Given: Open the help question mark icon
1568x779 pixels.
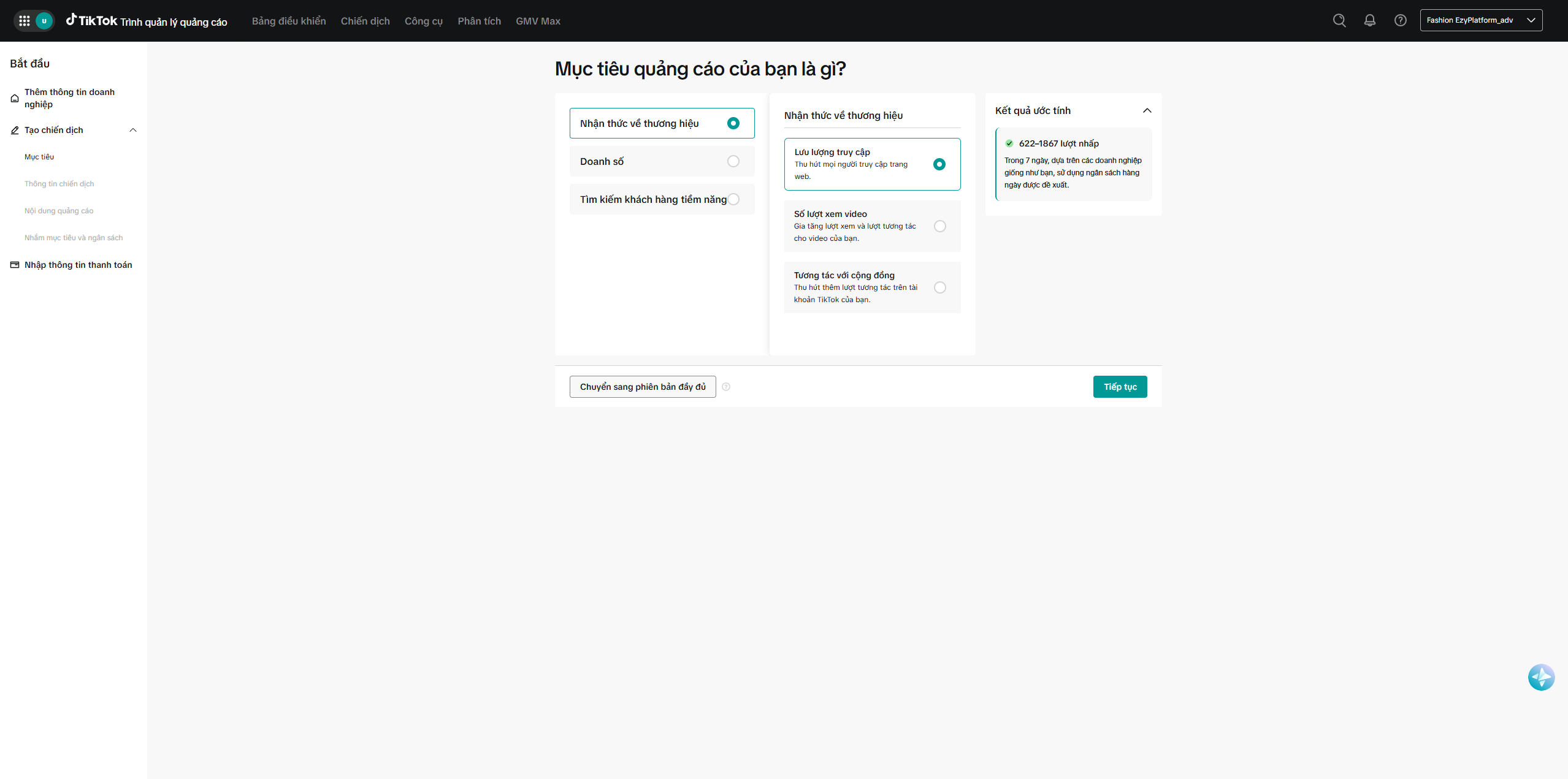Looking at the screenshot, I should pyautogui.click(x=1401, y=20).
